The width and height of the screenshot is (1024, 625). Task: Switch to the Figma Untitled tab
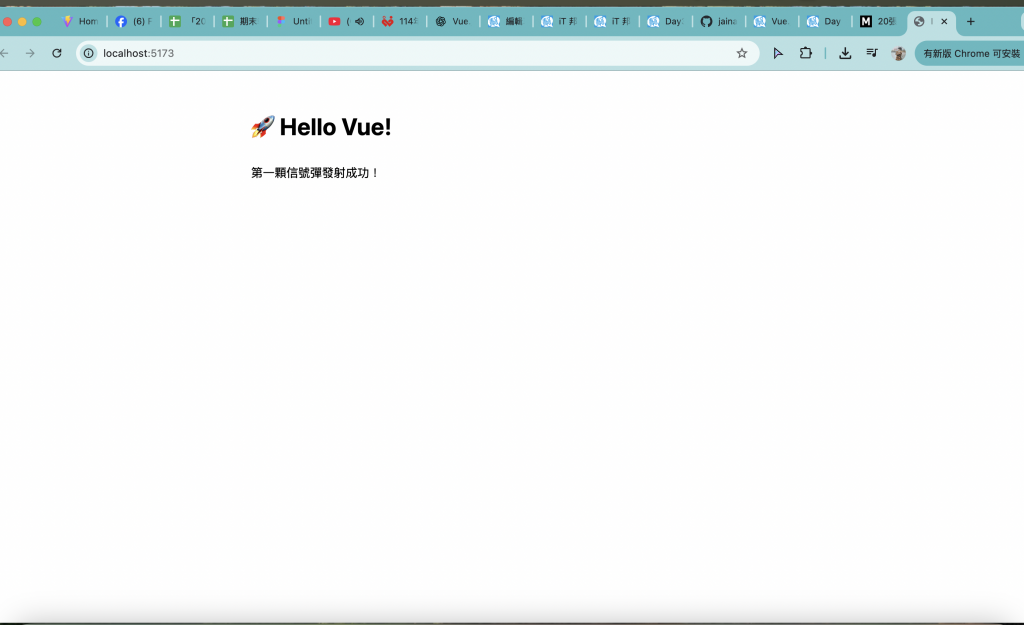[x=294, y=22]
